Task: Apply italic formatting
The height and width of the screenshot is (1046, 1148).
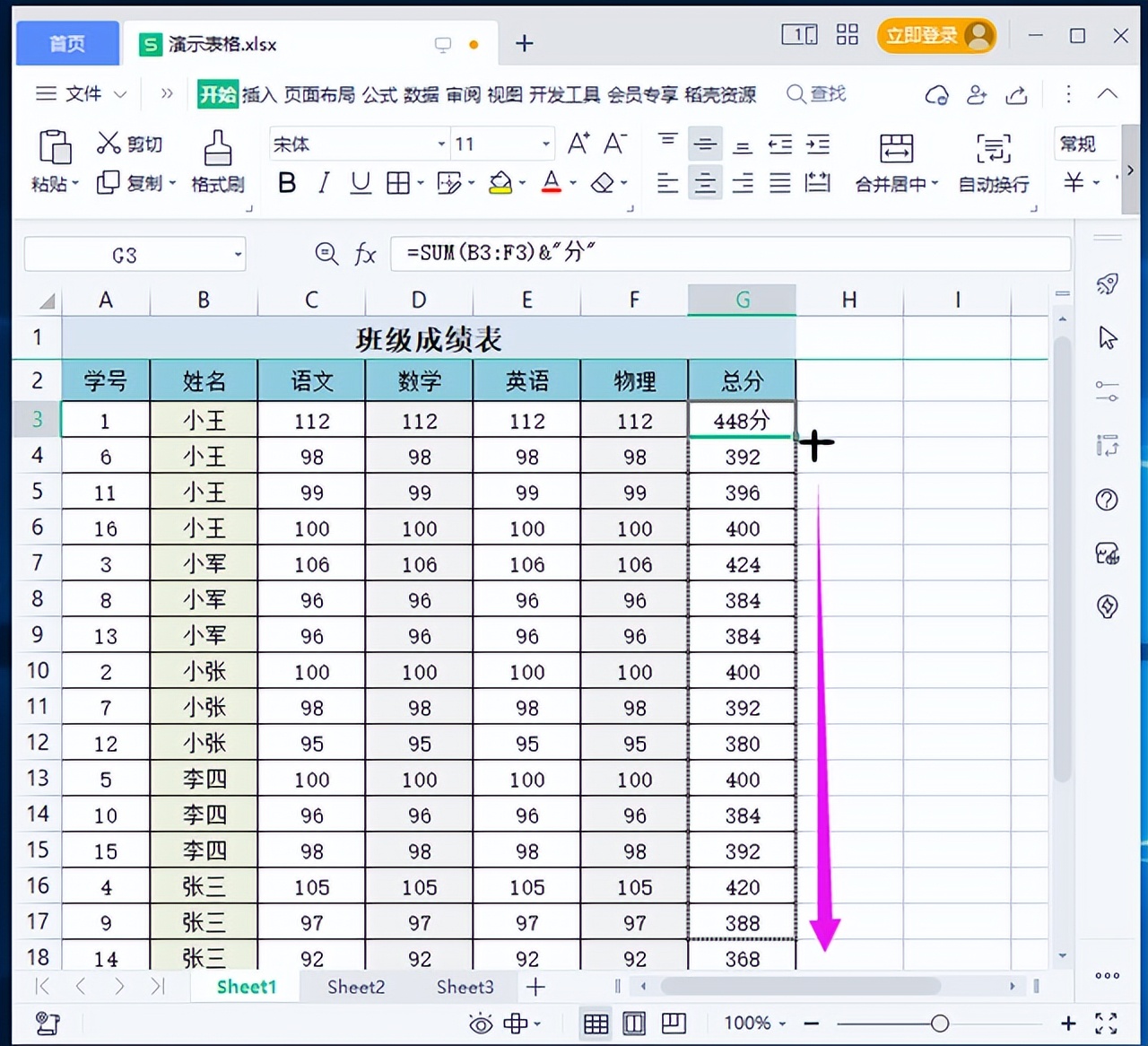Action: coord(323,183)
